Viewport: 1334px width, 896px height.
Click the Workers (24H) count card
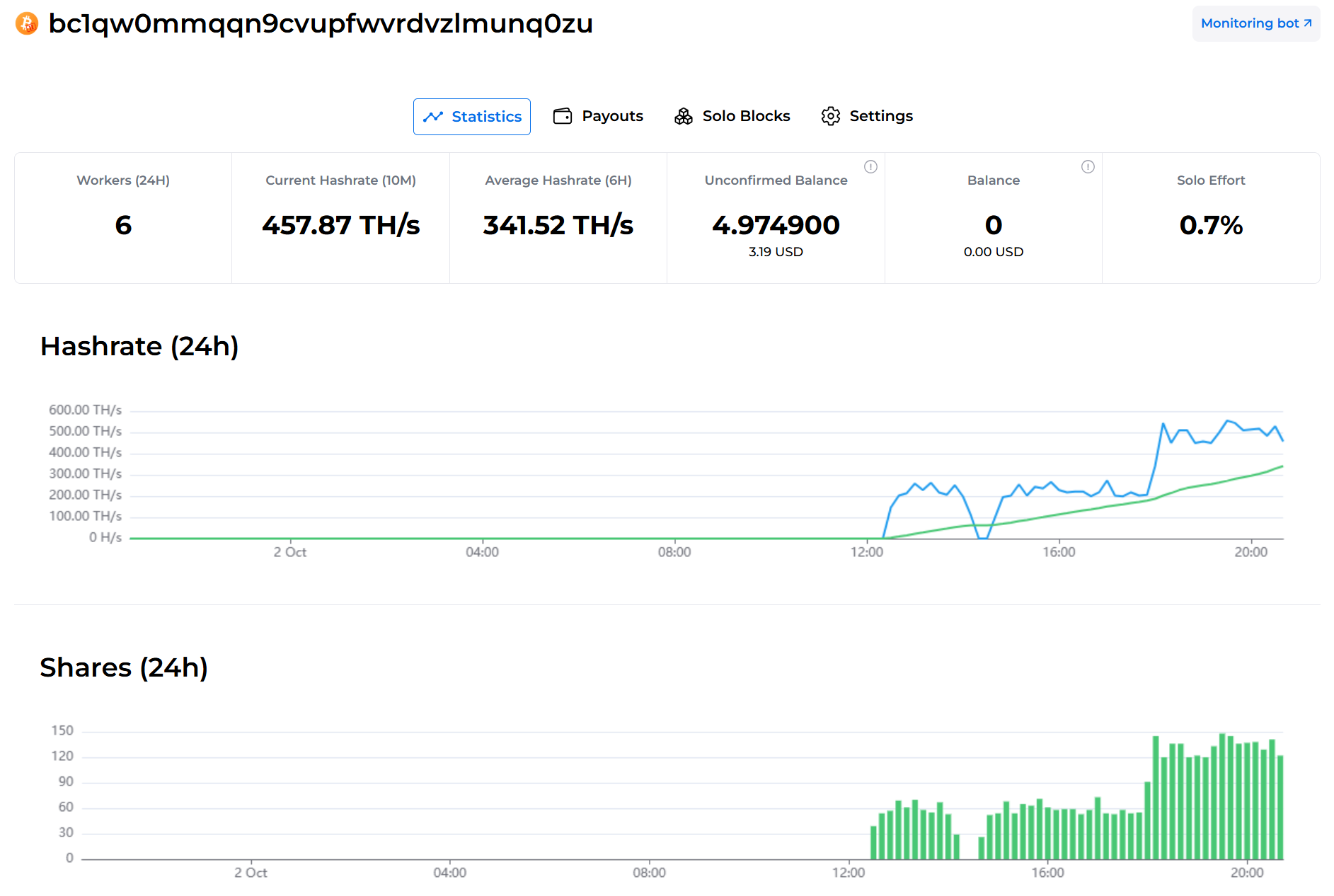[x=123, y=218]
